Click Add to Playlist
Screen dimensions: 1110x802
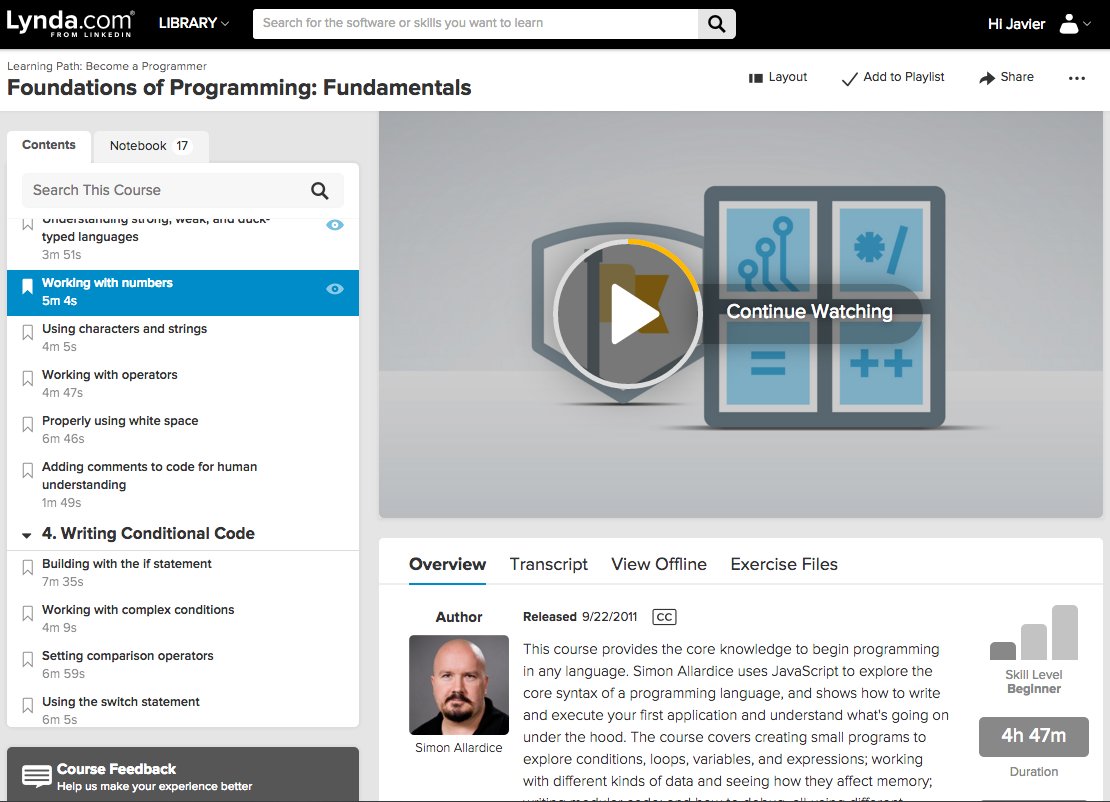click(x=893, y=77)
